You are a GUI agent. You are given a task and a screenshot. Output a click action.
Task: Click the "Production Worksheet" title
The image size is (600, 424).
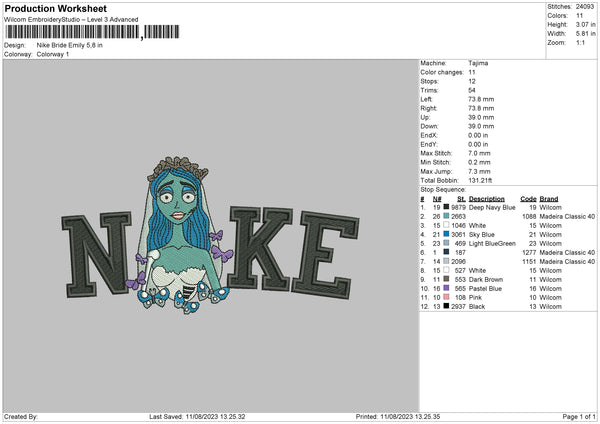[55, 8]
